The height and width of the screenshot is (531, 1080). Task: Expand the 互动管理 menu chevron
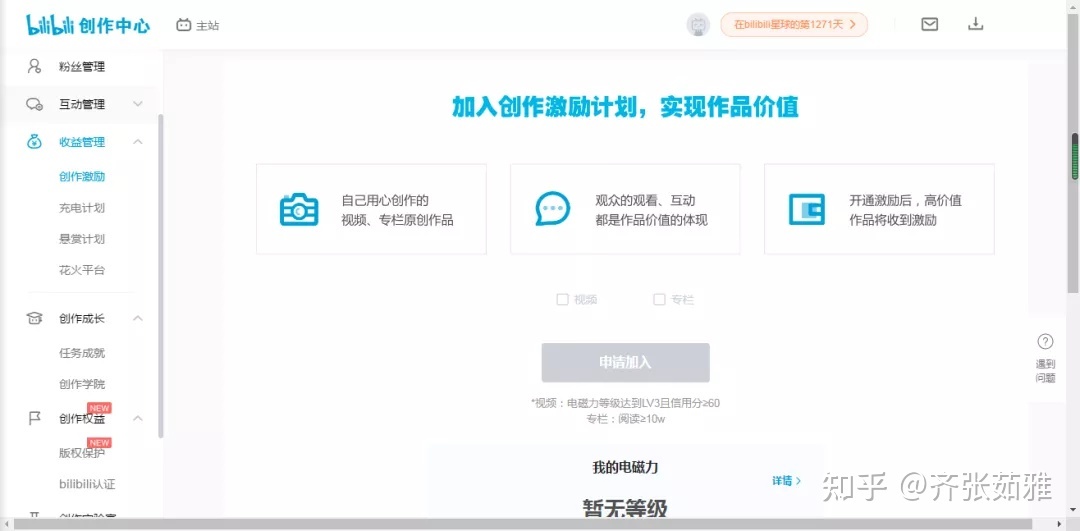point(138,104)
